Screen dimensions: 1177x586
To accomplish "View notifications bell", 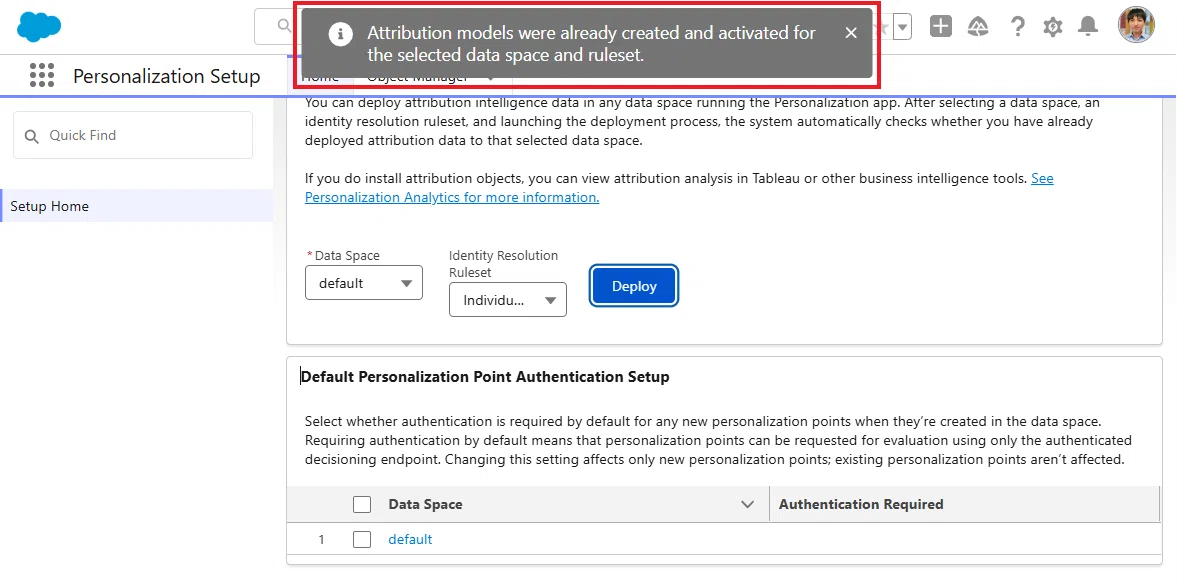I will [x=1088, y=27].
